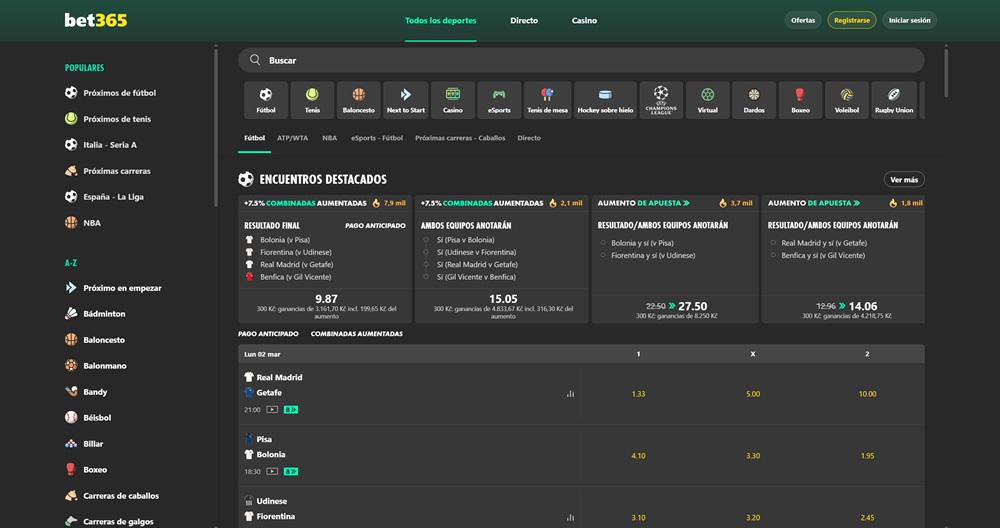
Task: Click Ver más for featured matches
Action: (x=904, y=180)
